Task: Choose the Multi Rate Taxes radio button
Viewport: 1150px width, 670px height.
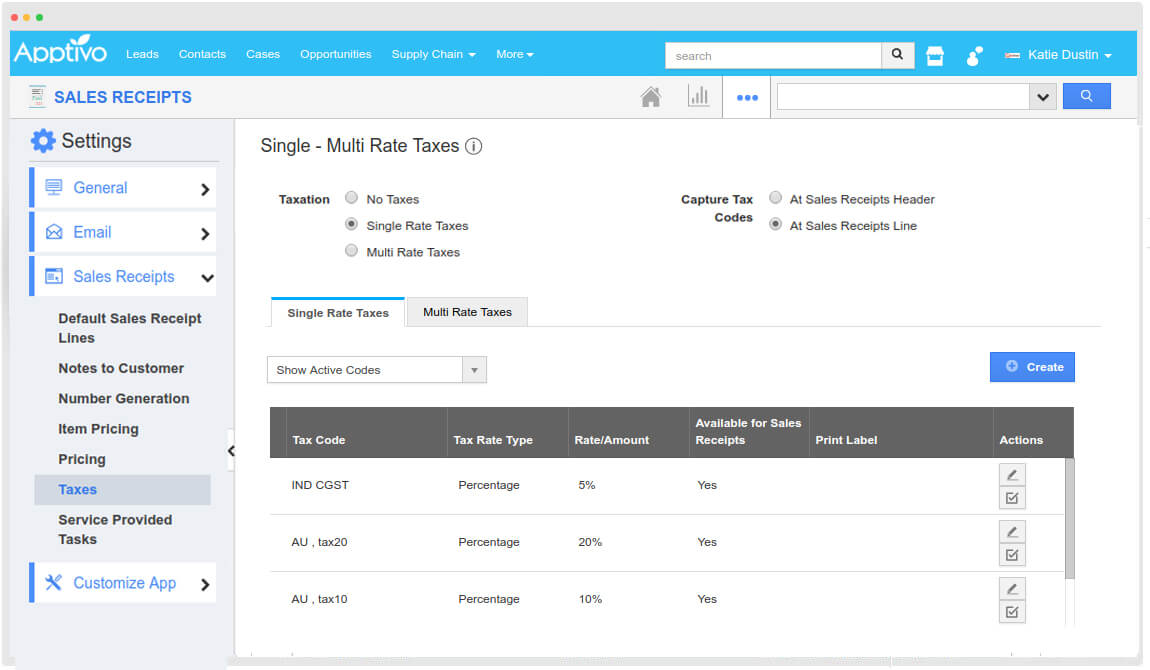Action: tap(351, 251)
